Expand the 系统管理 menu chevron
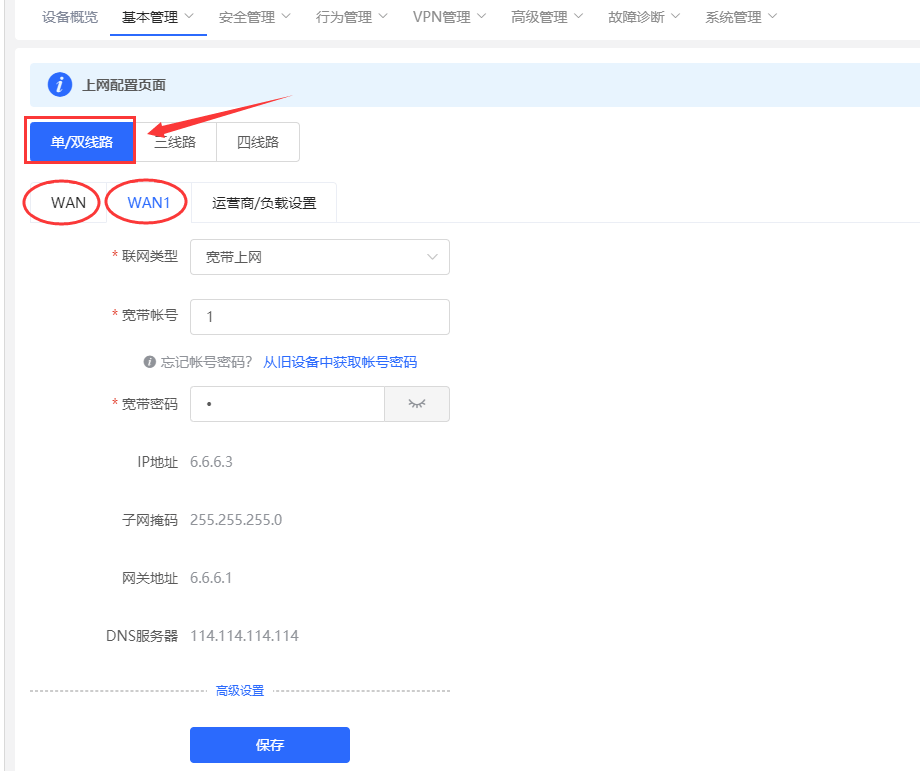This screenshot has width=920, height=771. point(771,17)
